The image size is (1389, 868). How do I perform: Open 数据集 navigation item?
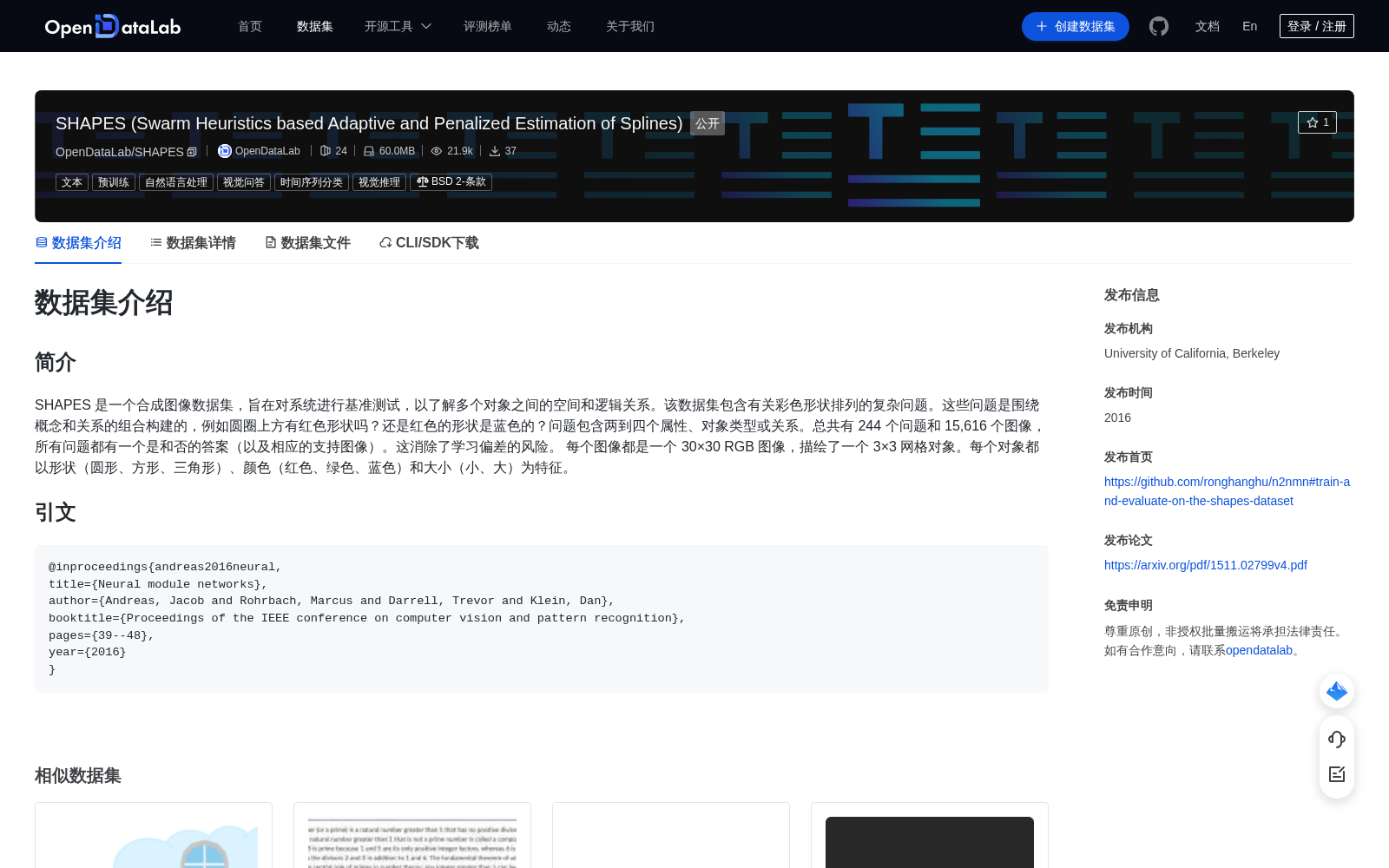tap(315, 26)
